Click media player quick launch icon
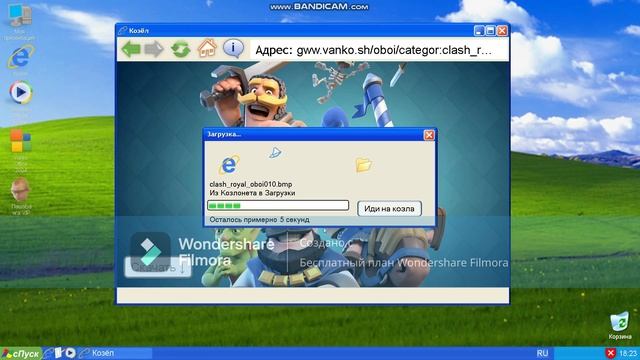 coord(71,353)
